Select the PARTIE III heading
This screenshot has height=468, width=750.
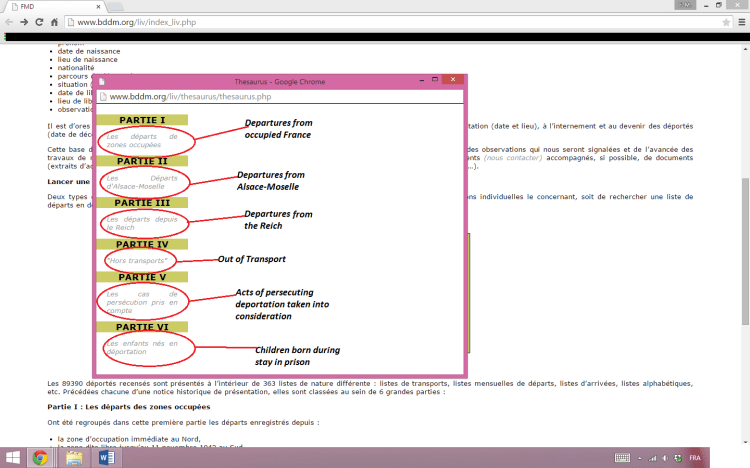point(142,203)
